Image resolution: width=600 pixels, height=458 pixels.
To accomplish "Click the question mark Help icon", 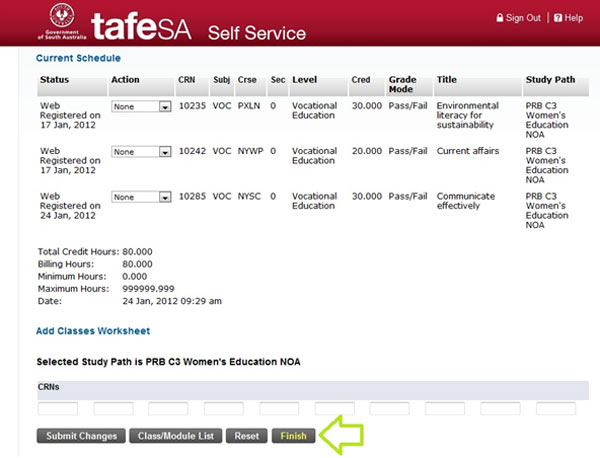I will coord(558,18).
